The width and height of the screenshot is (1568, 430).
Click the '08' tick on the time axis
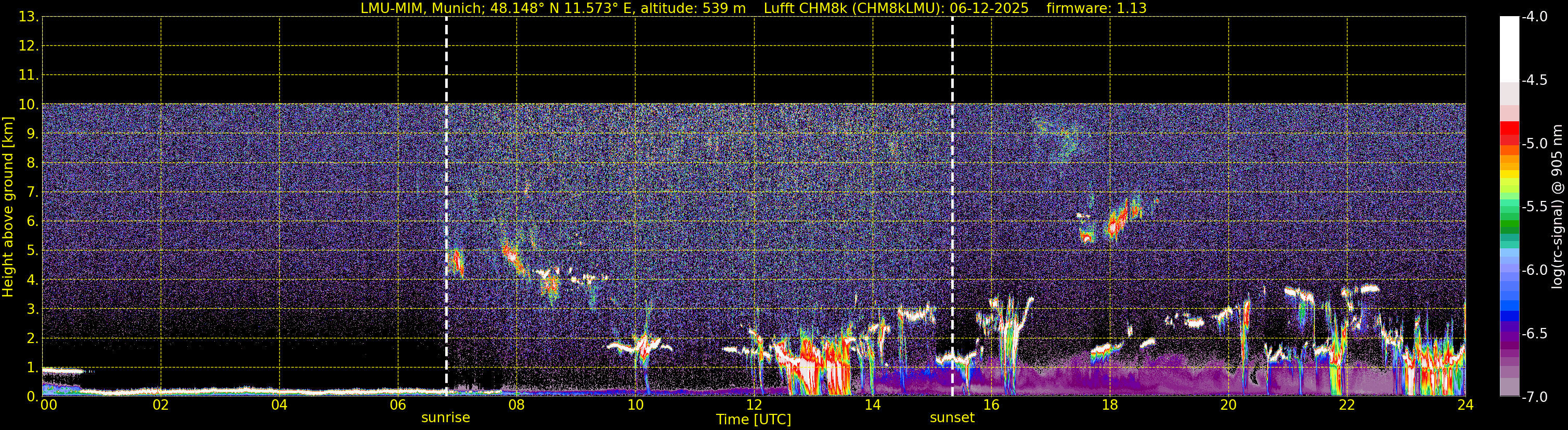pos(516,405)
